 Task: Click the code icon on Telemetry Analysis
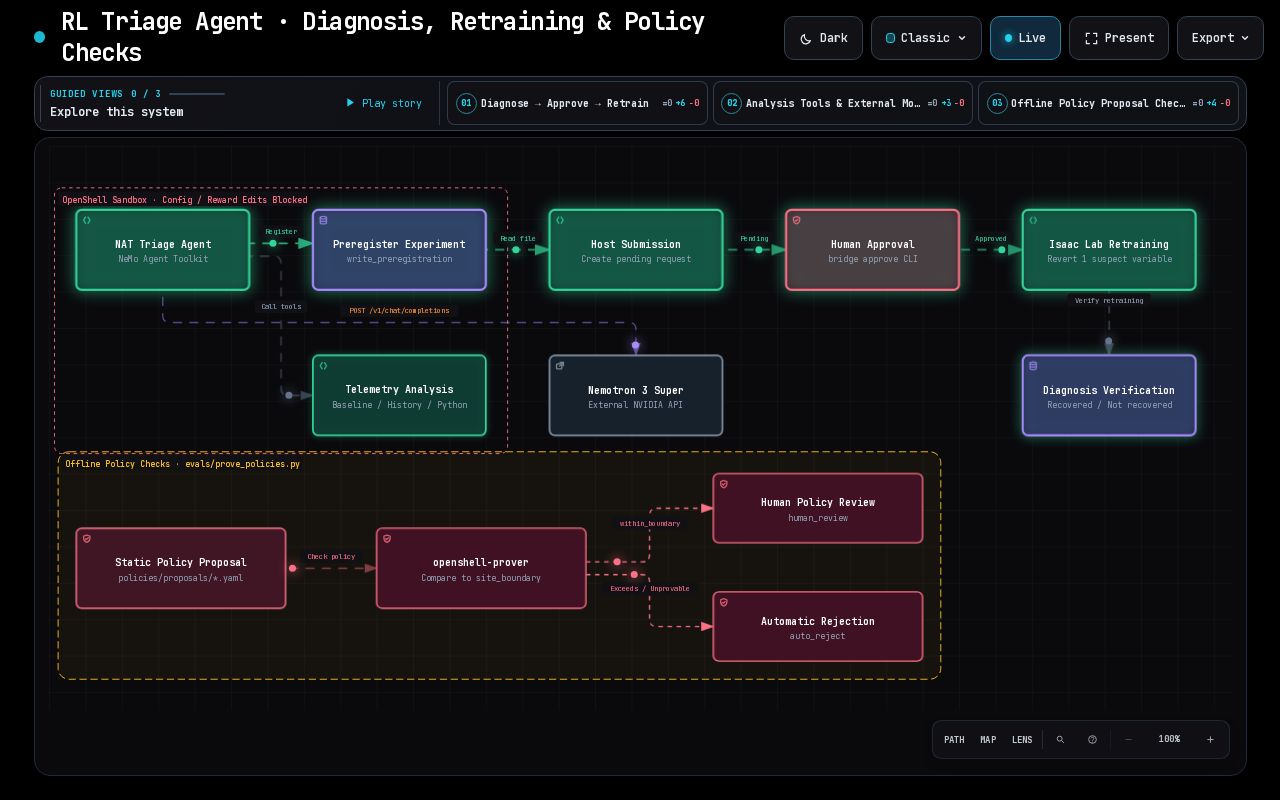point(323,366)
